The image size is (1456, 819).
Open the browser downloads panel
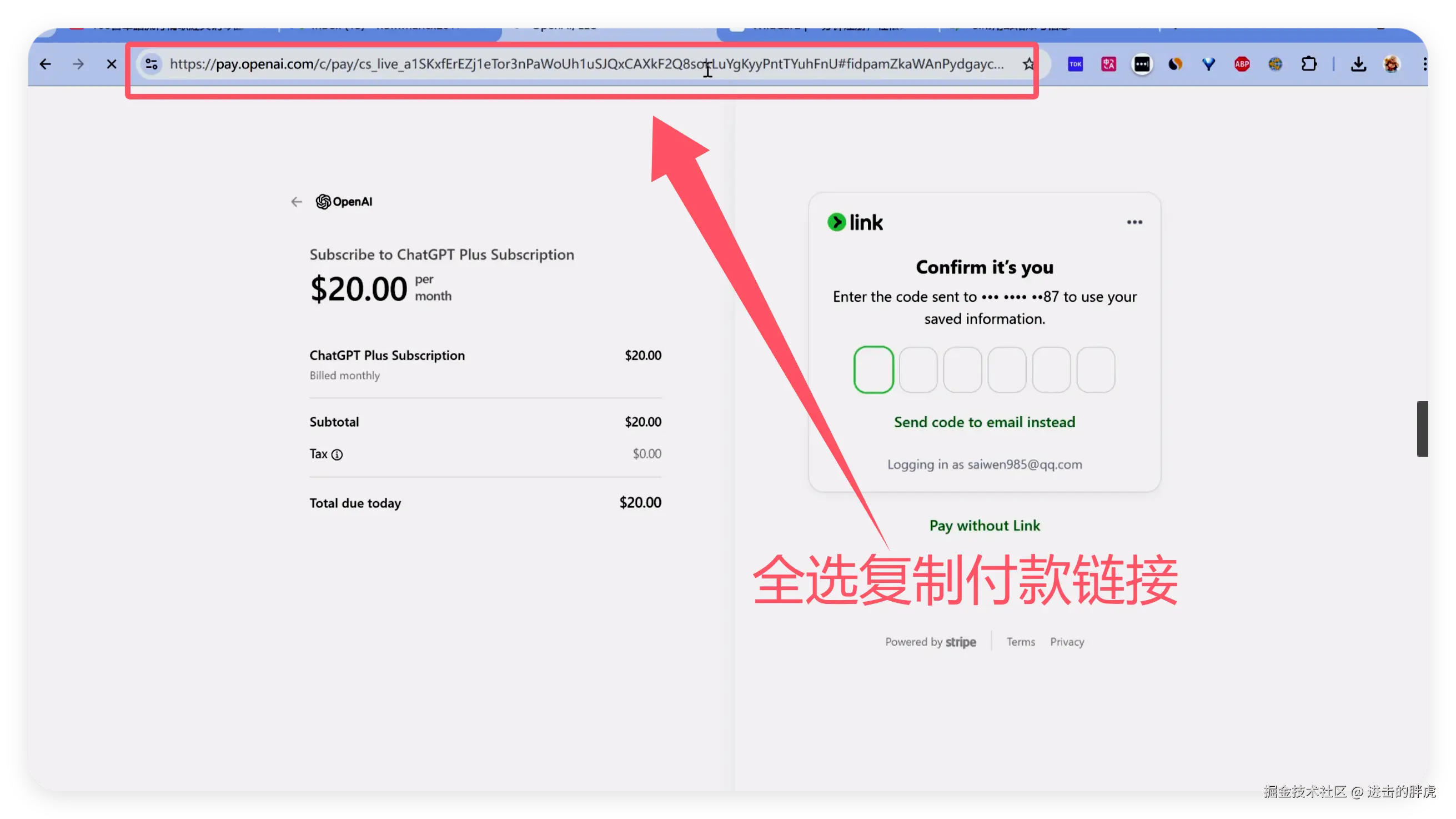(1358, 64)
